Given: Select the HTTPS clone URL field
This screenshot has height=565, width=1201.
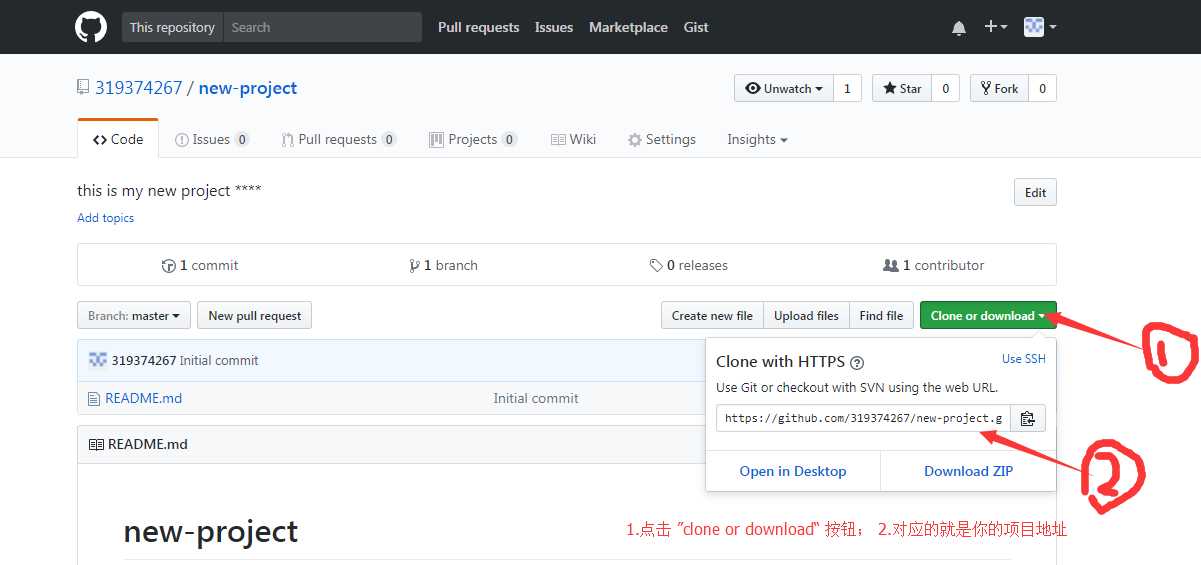Looking at the screenshot, I should 863,418.
